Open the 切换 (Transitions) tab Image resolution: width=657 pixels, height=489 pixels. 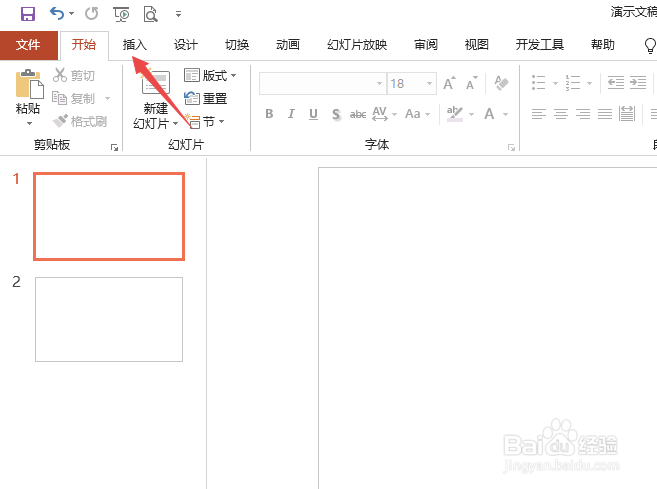pos(237,44)
